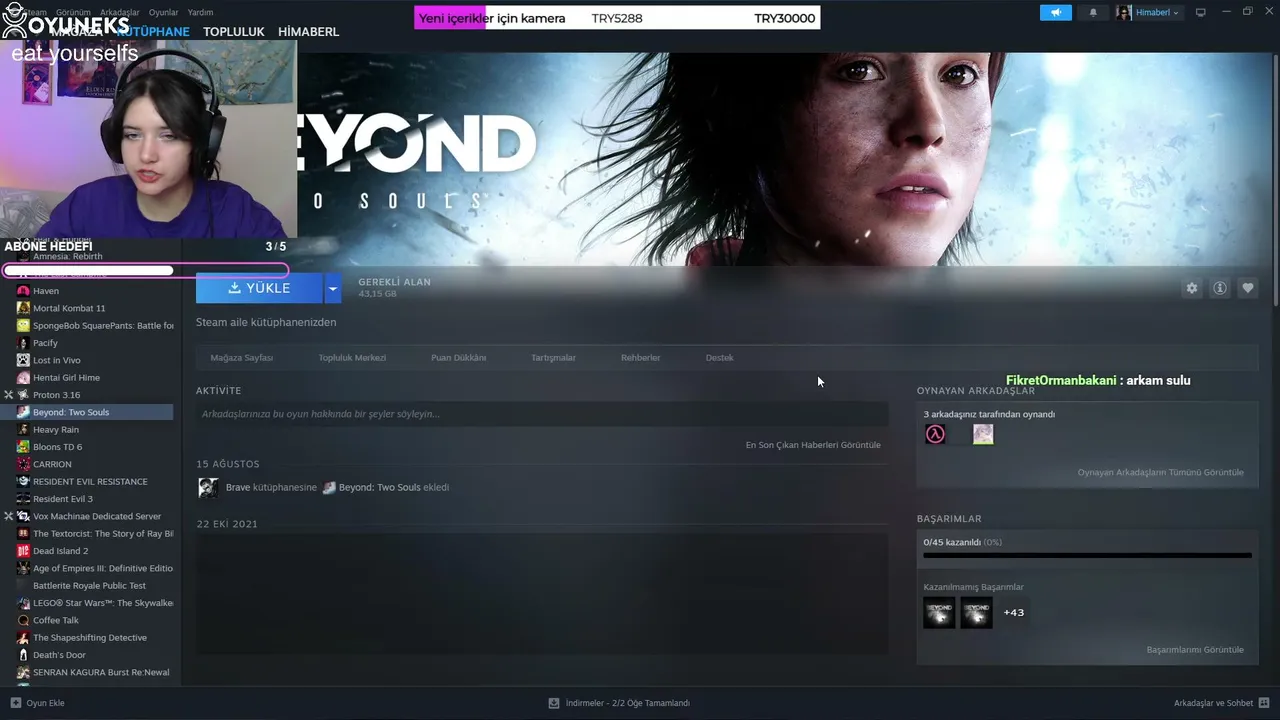Click the Brave user avatar in activity

coord(208,488)
